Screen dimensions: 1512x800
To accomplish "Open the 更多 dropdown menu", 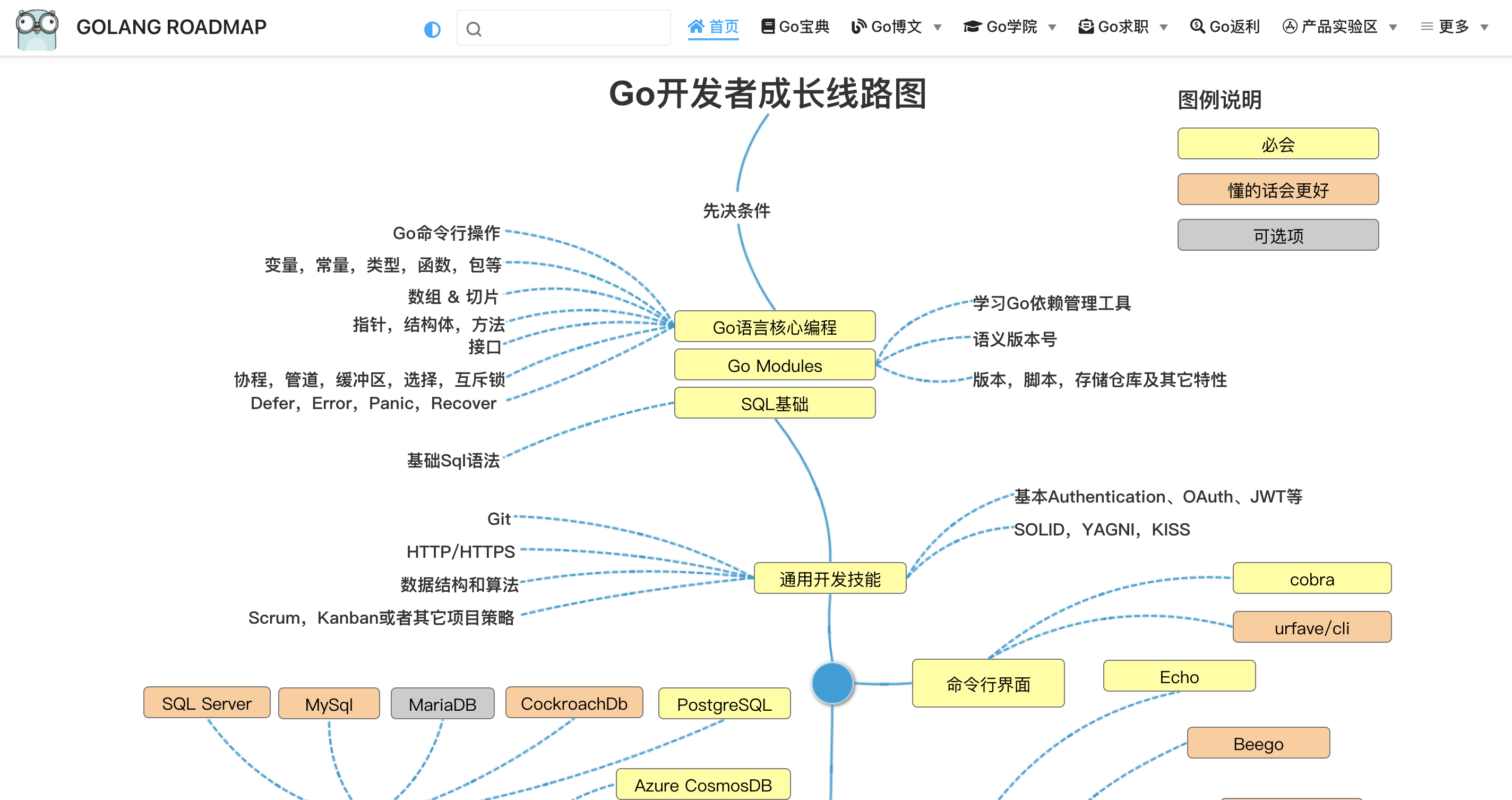I will [x=1455, y=27].
